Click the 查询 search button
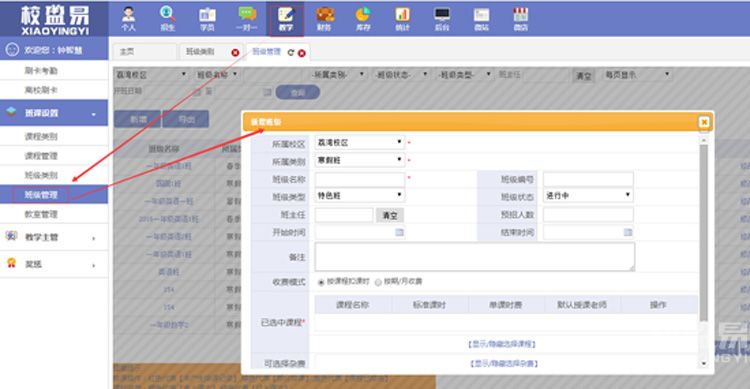The image size is (750, 389). 298,92
